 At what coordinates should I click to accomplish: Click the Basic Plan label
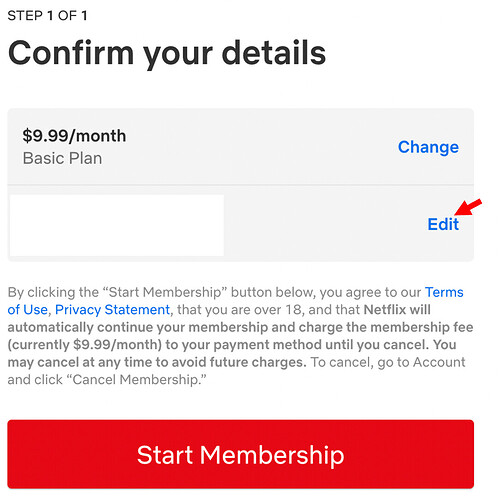(62, 158)
